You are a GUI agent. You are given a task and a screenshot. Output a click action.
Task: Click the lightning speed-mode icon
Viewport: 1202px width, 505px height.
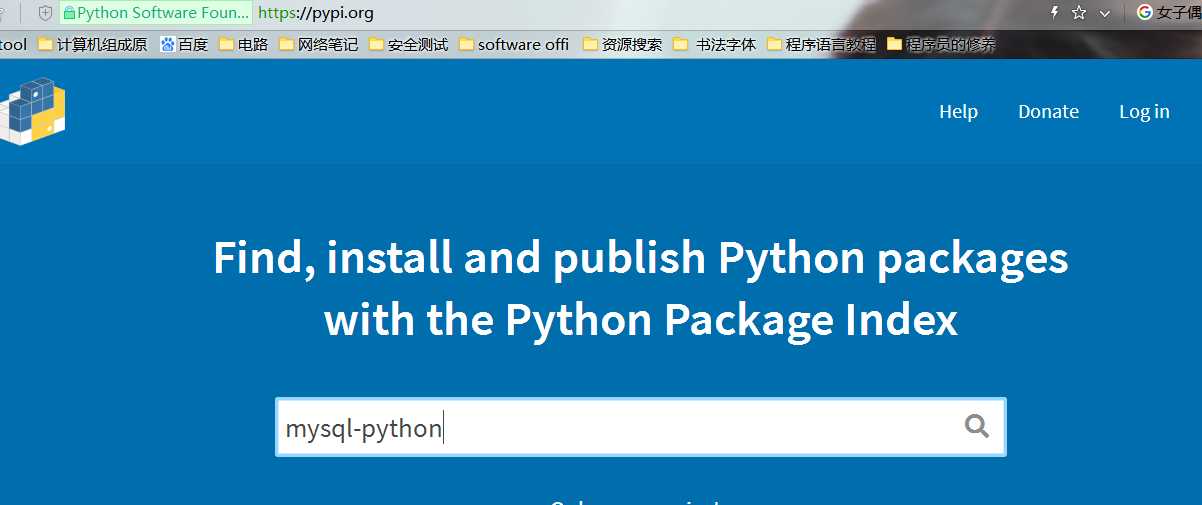(x=1053, y=13)
